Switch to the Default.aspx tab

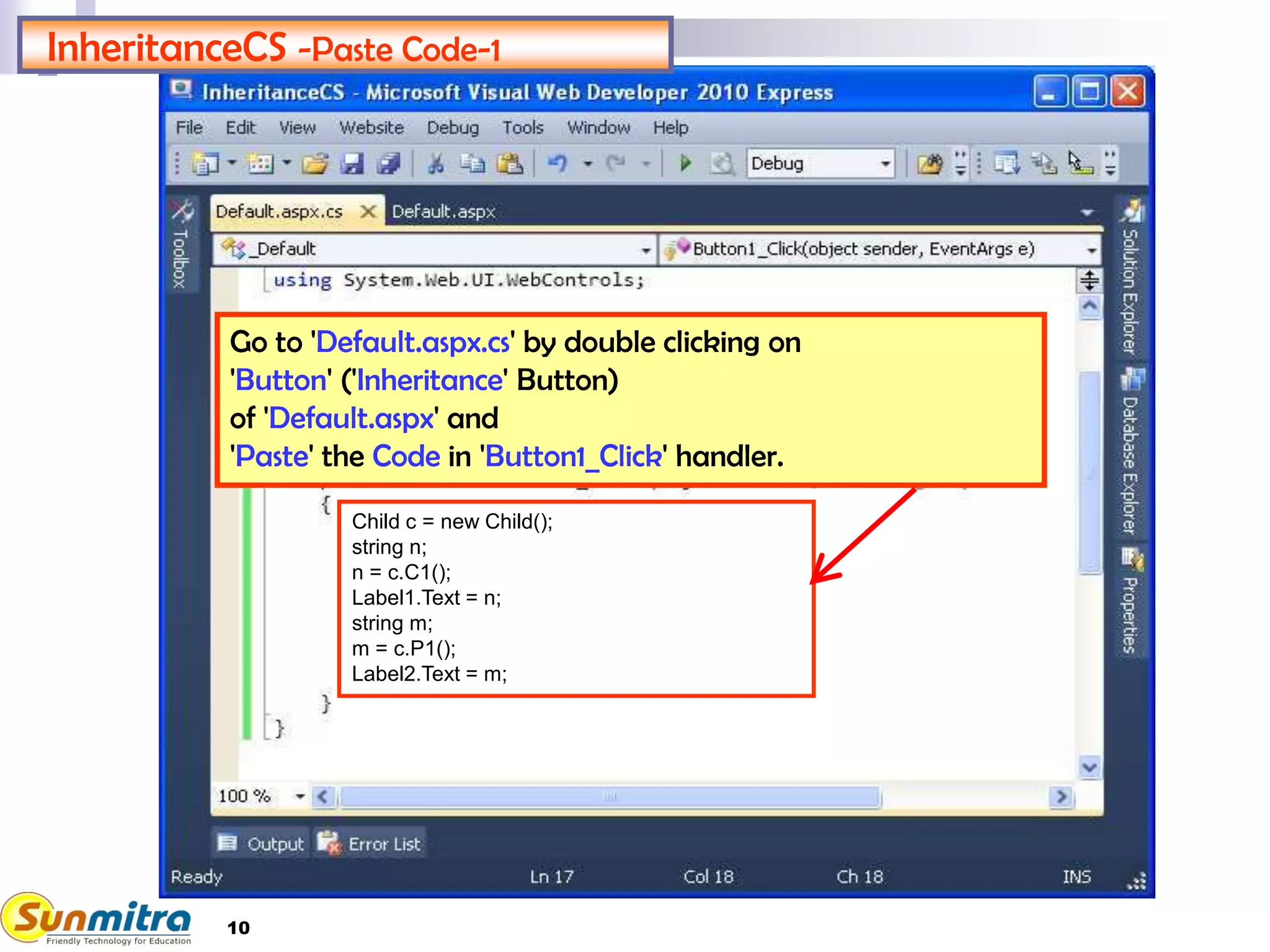tap(443, 212)
